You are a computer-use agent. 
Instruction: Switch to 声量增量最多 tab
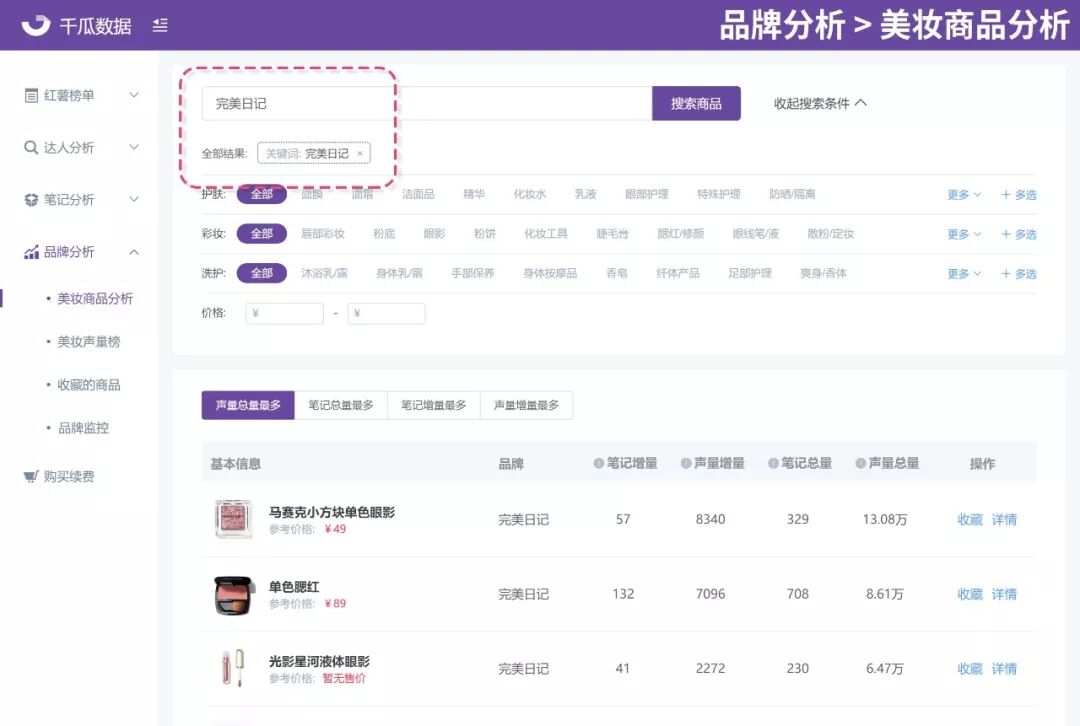click(526, 405)
